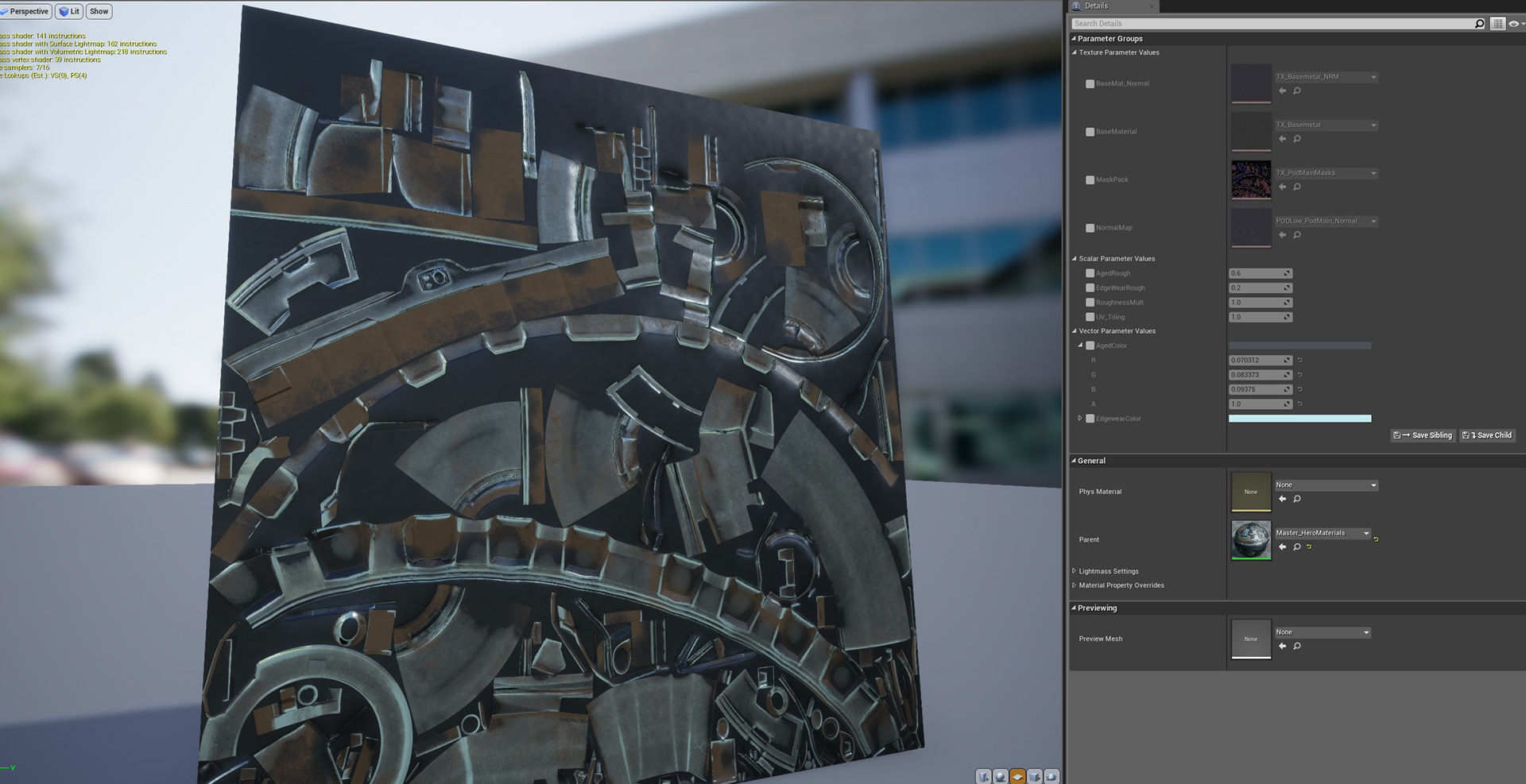Open the property matrix grid button
Screen dimensions: 1526x784
[1497, 24]
